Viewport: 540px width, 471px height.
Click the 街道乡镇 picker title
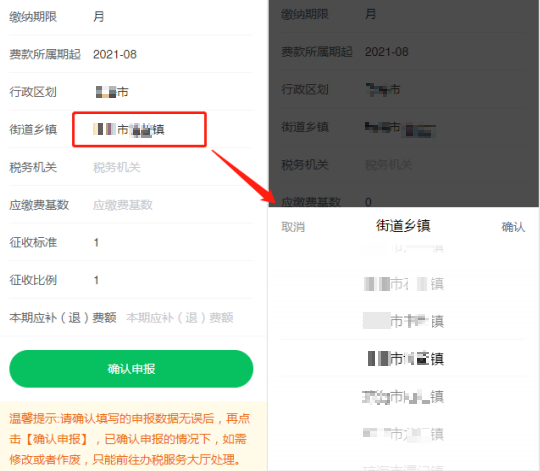tap(403, 226)
